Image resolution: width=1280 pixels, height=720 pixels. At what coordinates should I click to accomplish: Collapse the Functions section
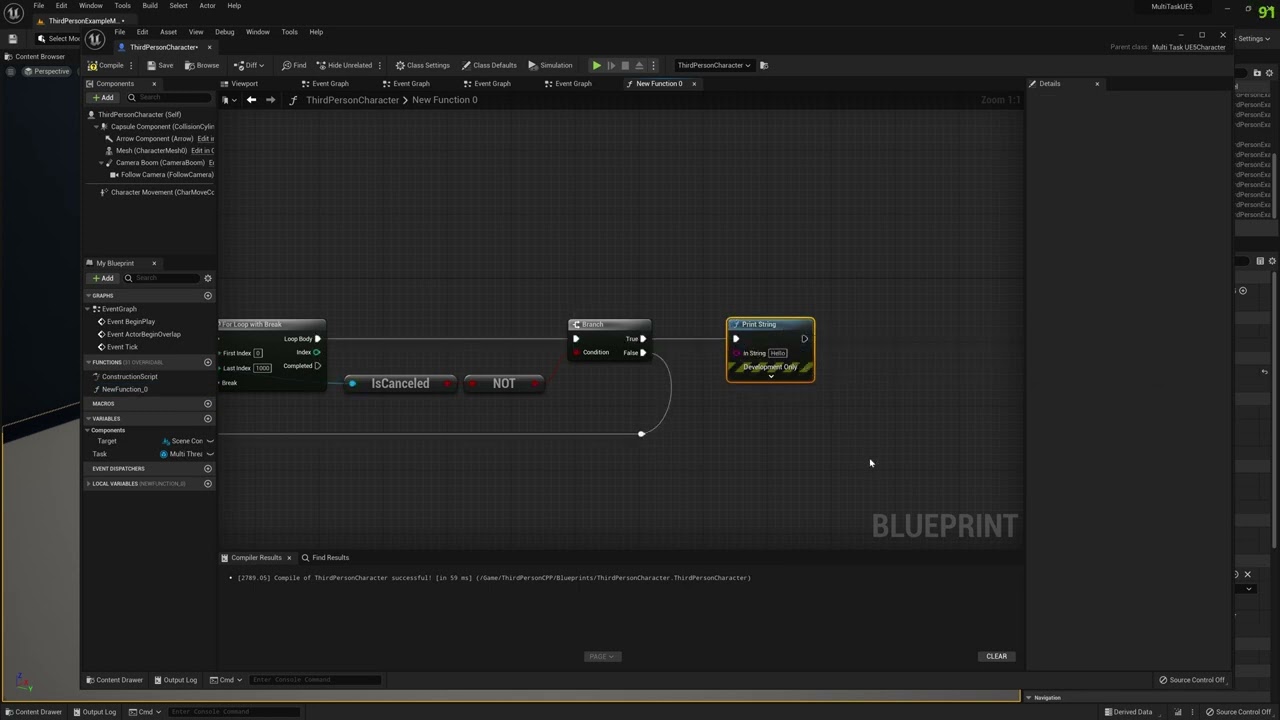88,362
